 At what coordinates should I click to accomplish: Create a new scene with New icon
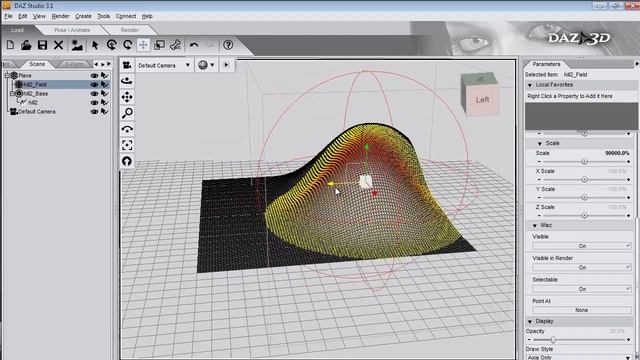(x=10, y=45)
